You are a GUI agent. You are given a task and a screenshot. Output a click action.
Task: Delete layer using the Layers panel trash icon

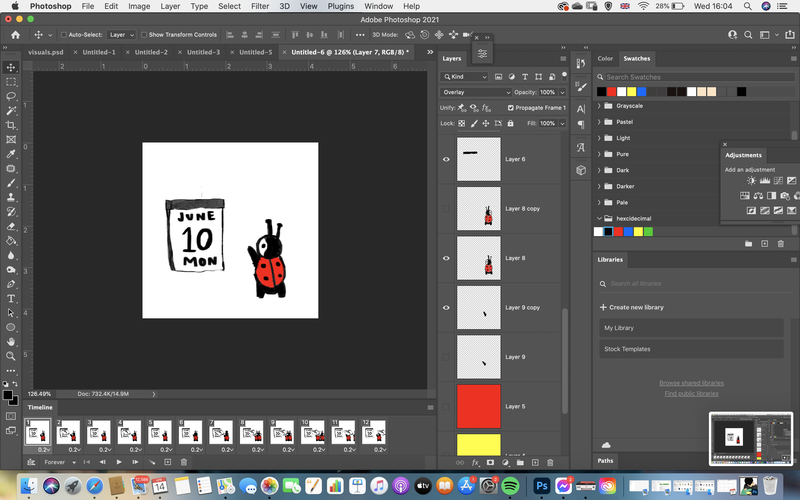pos(550,462)
